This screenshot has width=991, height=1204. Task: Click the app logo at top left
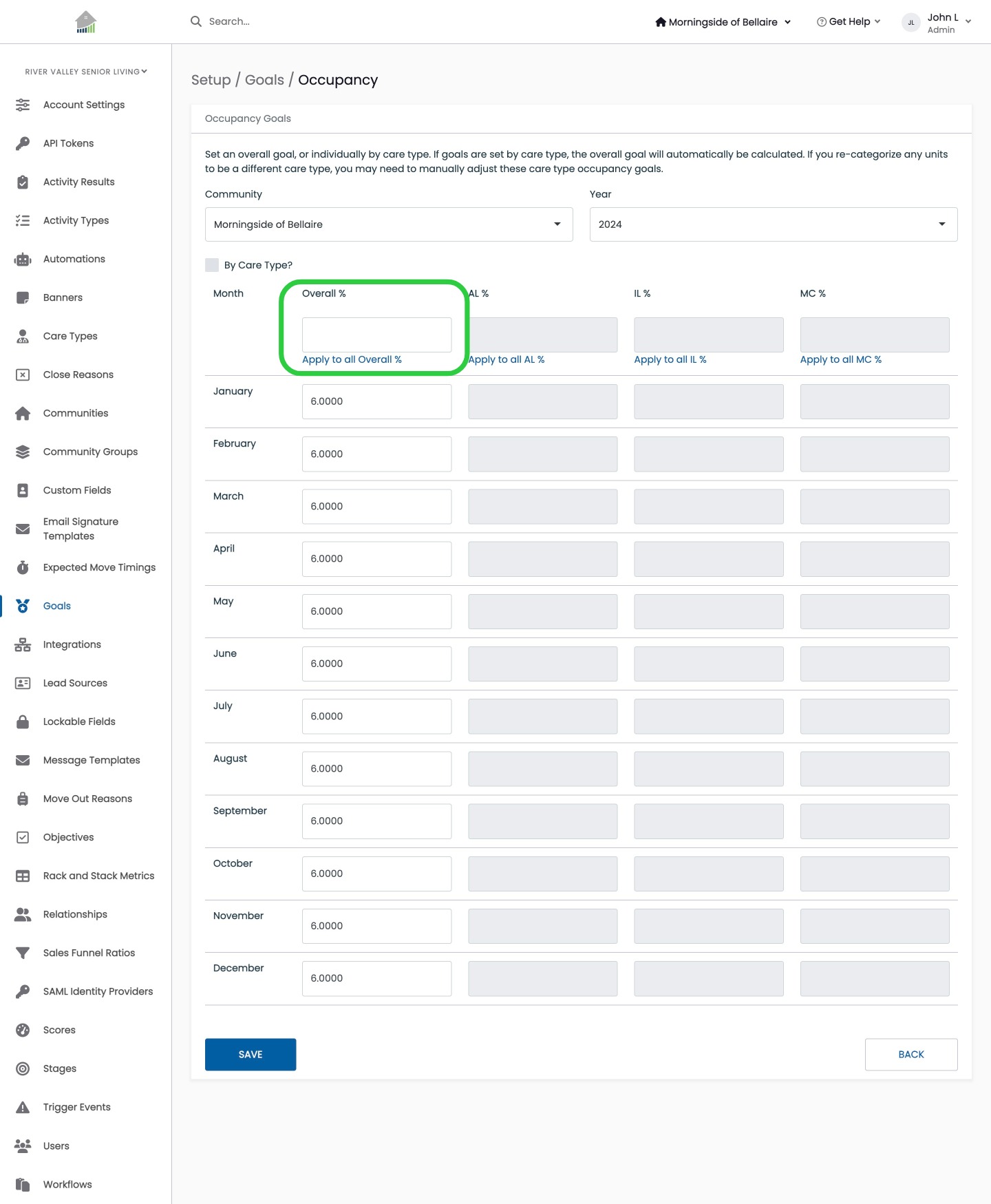click(86, 22)
